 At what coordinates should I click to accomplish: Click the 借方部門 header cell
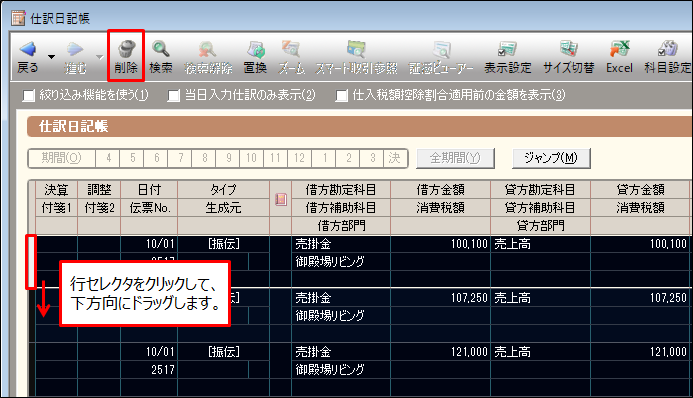[x=341, y=226]
